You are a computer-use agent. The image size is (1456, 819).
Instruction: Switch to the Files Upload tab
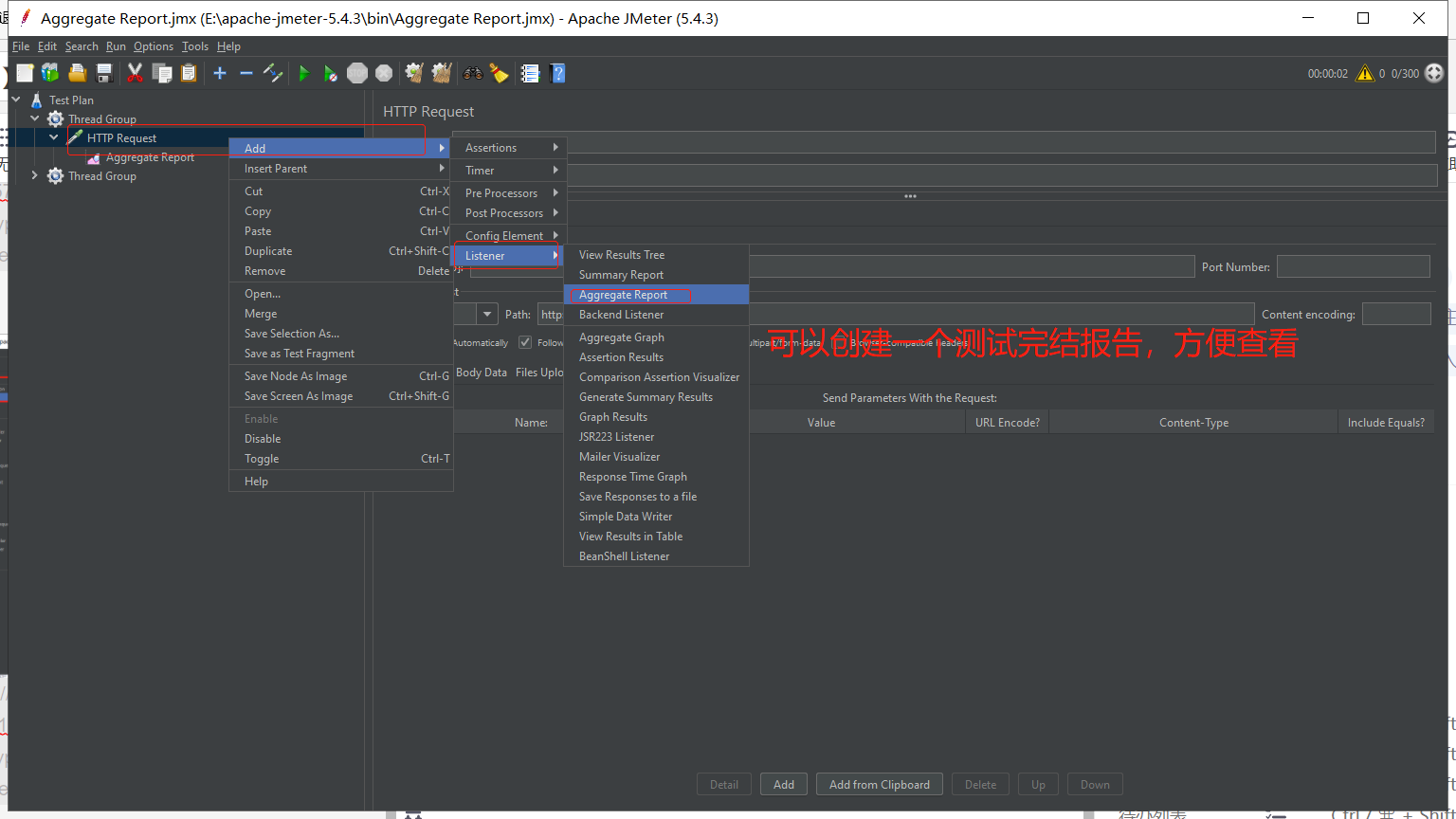click(x=539, y=373)
